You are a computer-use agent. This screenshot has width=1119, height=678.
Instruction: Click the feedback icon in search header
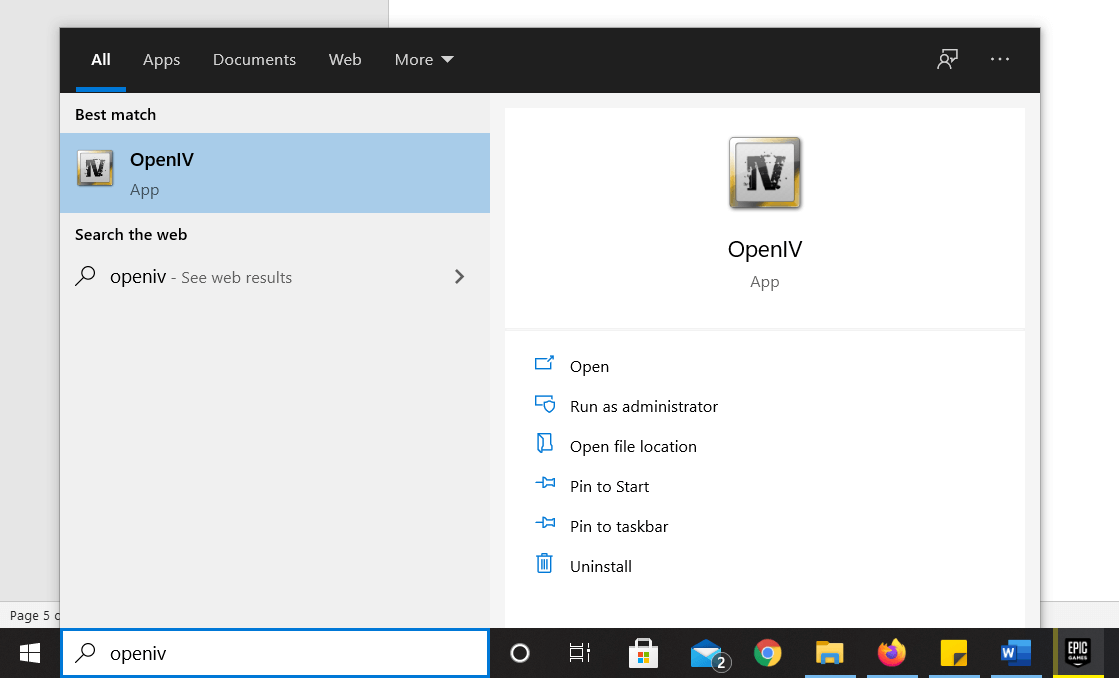tap(946, 59)
